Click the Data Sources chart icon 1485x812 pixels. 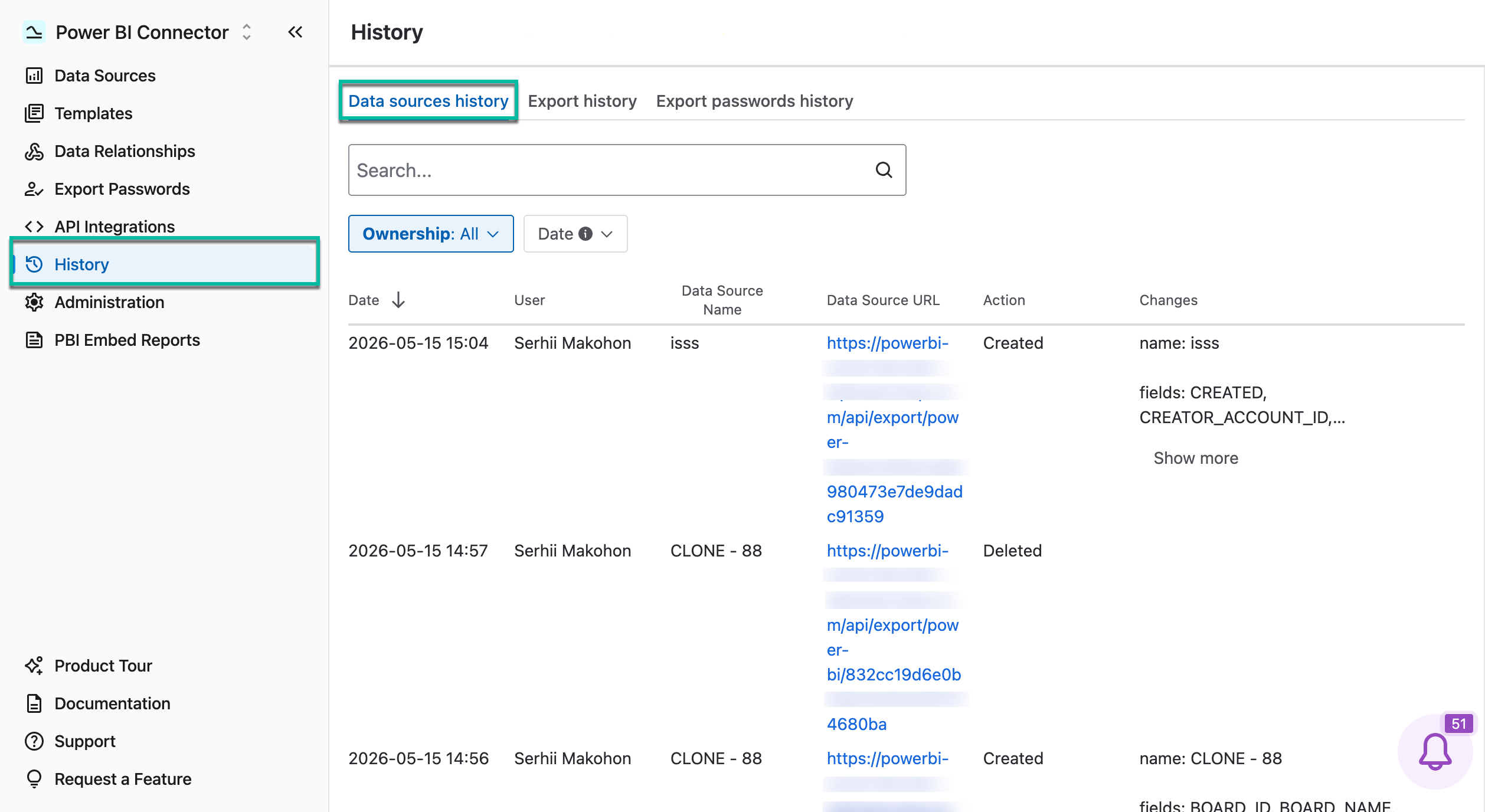pos(34,76)
